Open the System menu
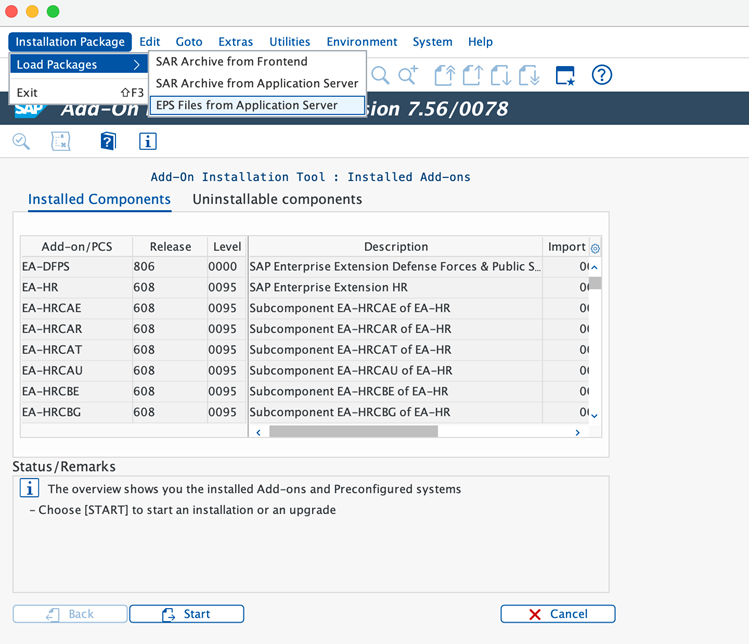The width and height of the screenshot is (749, 644). [432, 42]
